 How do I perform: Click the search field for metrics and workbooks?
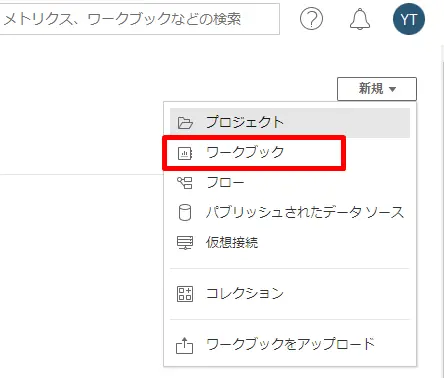click(139, 19)
